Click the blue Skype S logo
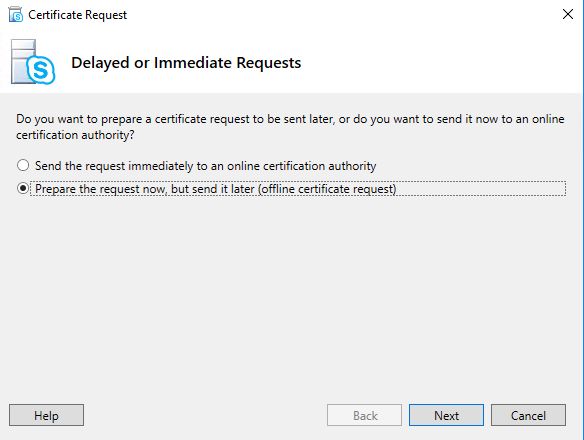584x440 pixels. click(41, 70)
